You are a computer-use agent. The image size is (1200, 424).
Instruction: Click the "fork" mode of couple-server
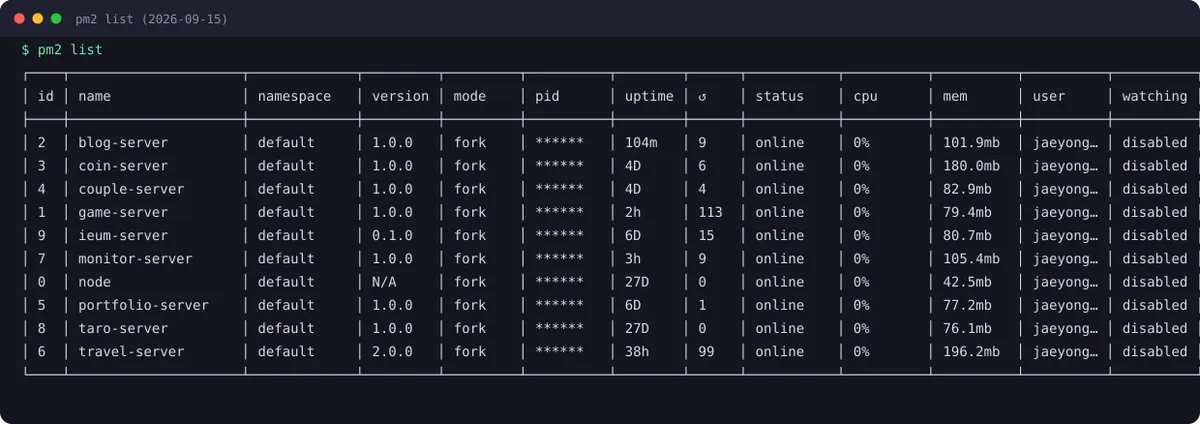[470, 189]
